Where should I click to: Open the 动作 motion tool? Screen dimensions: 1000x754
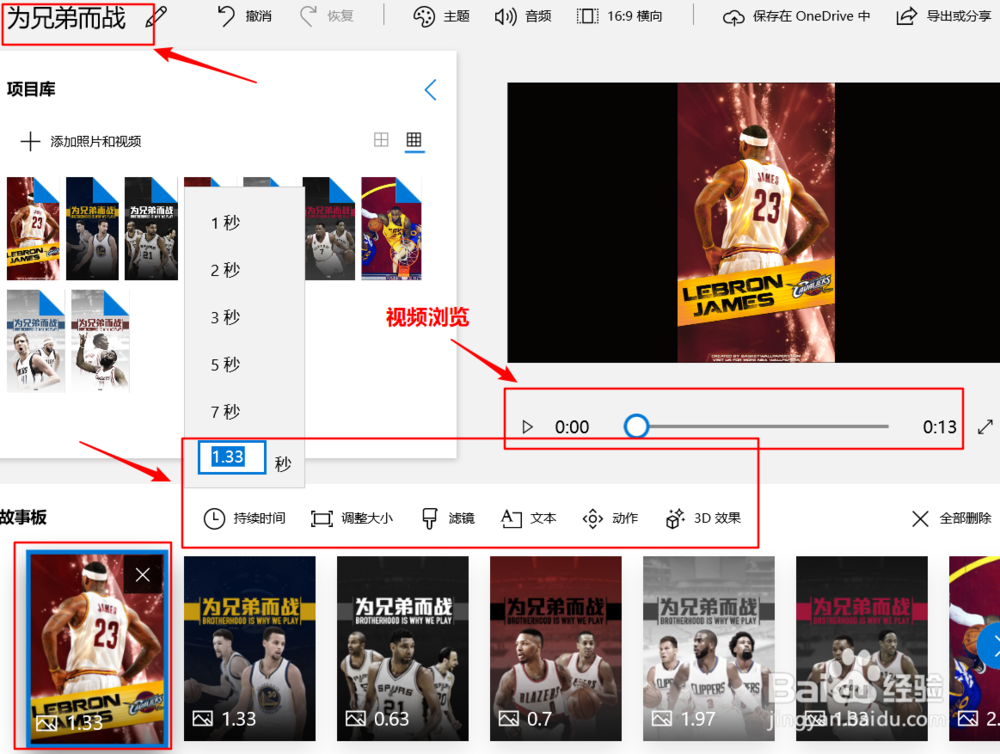coord(610,518)
